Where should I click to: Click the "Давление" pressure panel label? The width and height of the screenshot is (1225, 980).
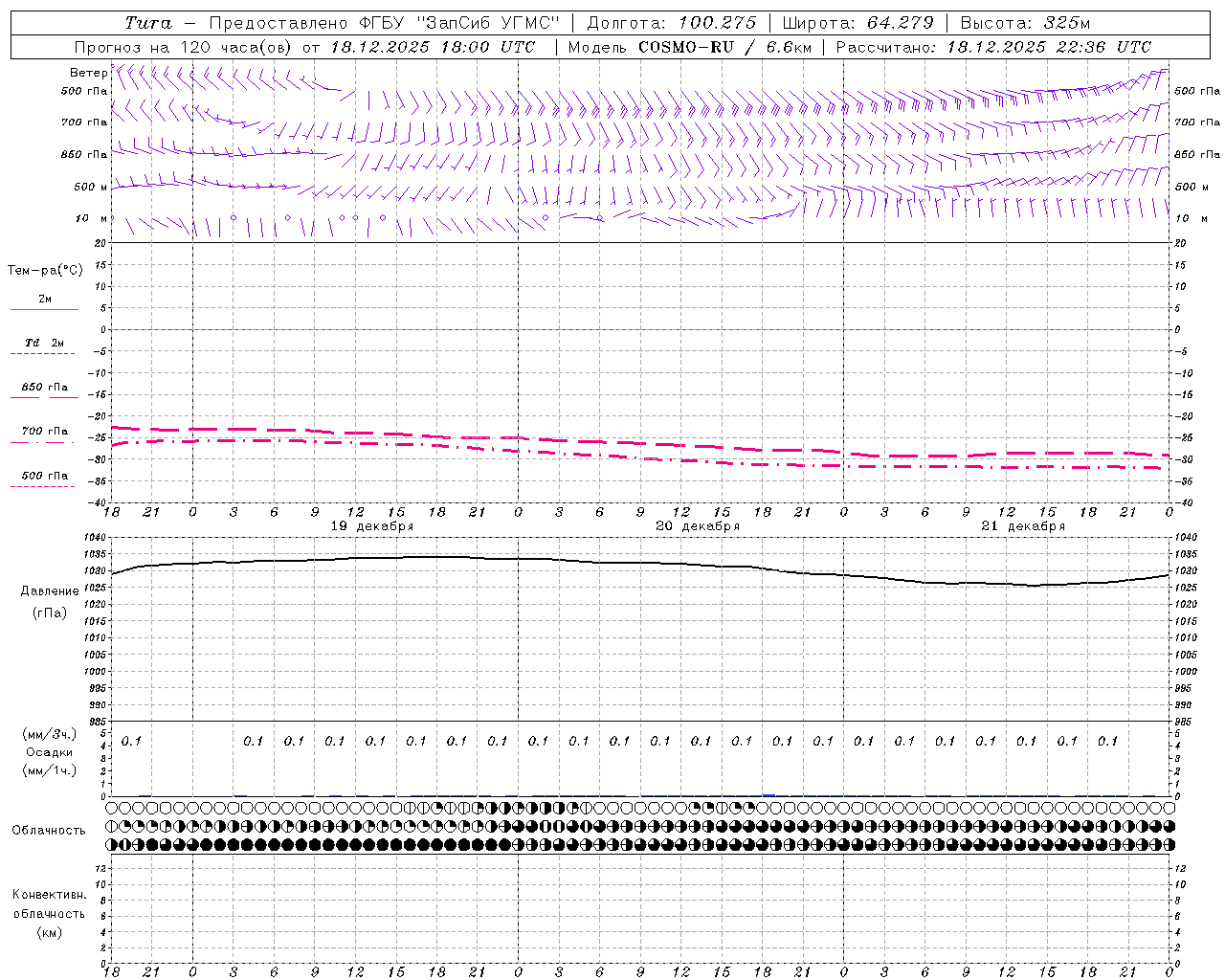click(50, 591)
